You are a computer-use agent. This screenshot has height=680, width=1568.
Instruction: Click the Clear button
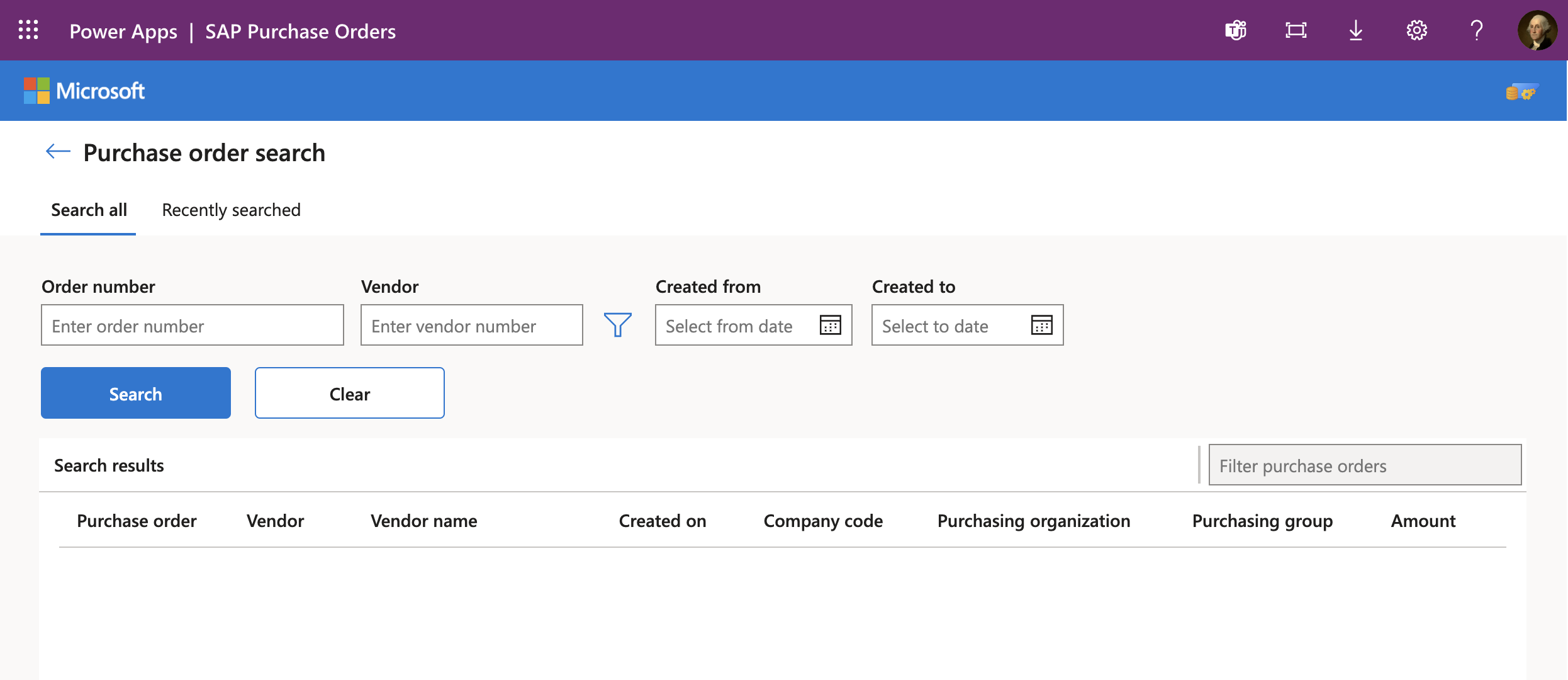click(x=350, y=392)
